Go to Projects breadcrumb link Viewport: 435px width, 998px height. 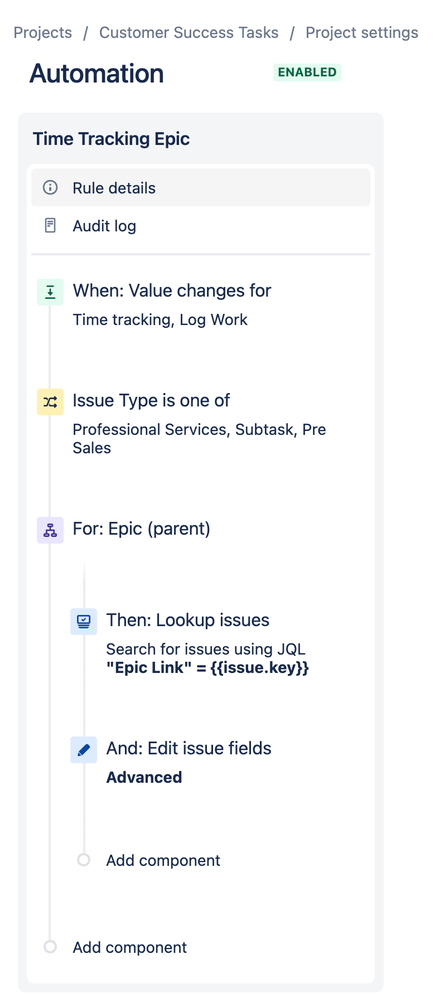43,32
